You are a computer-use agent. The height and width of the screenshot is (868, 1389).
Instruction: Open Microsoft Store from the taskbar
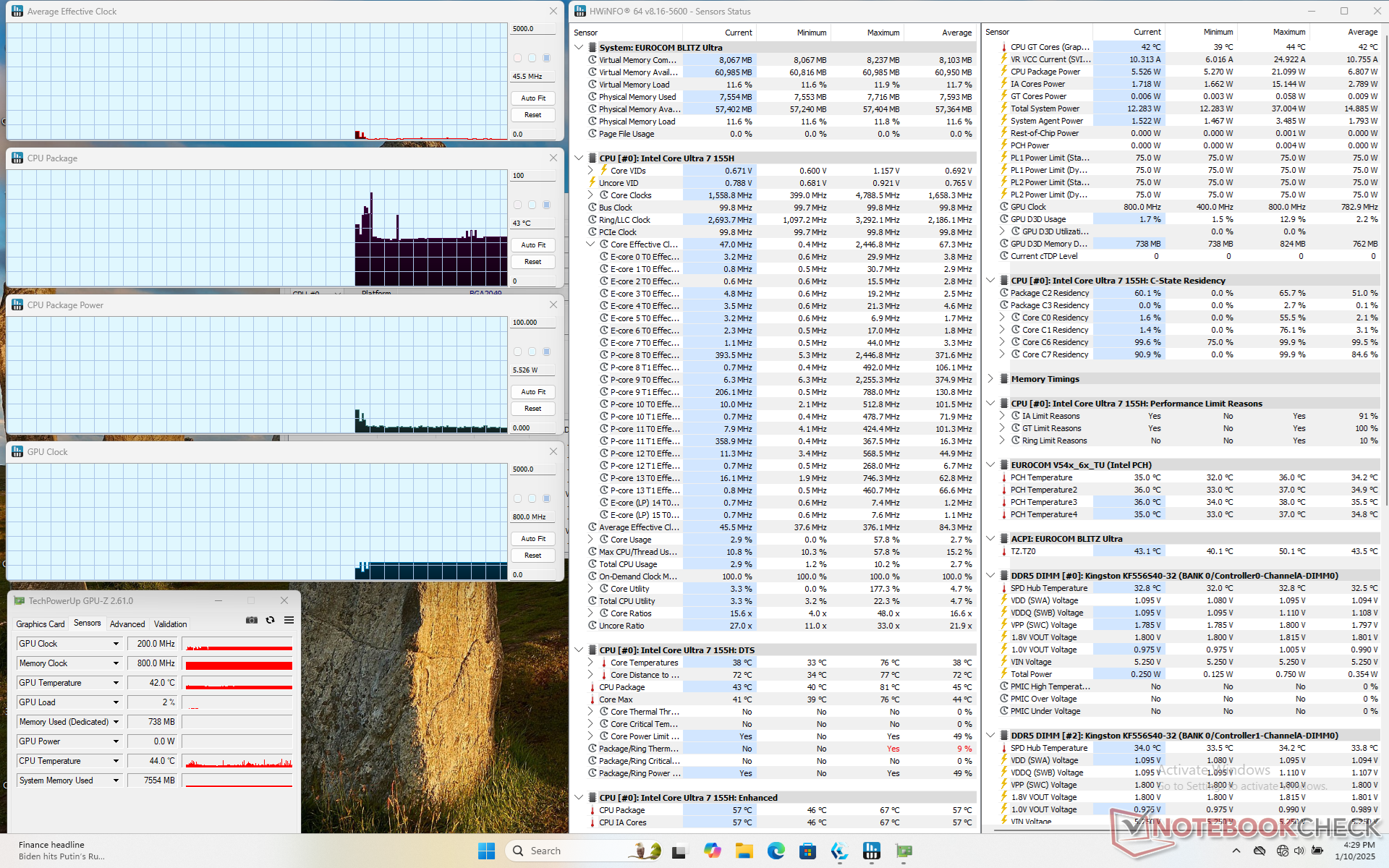[807, 851]
